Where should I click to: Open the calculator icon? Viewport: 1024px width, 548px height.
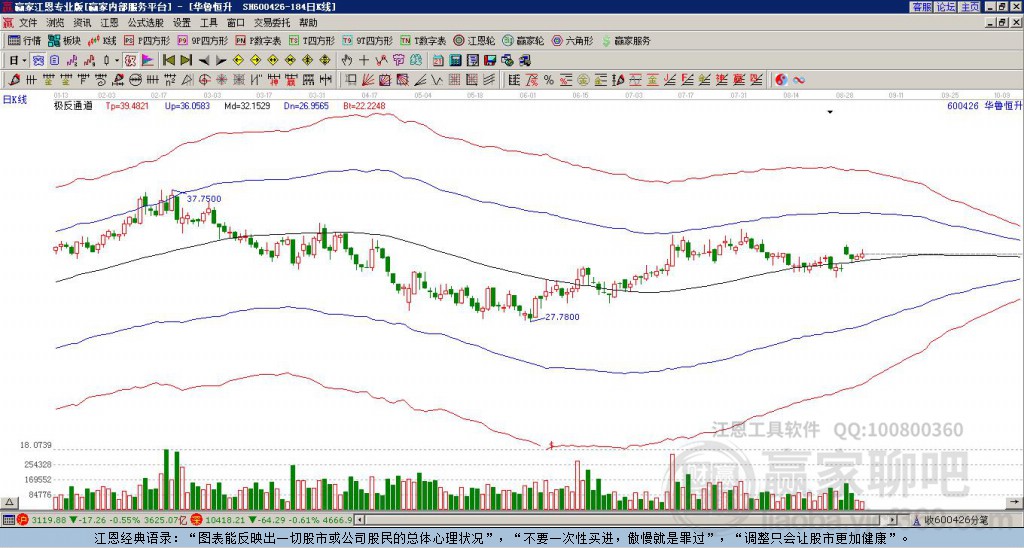coord(456,61)
